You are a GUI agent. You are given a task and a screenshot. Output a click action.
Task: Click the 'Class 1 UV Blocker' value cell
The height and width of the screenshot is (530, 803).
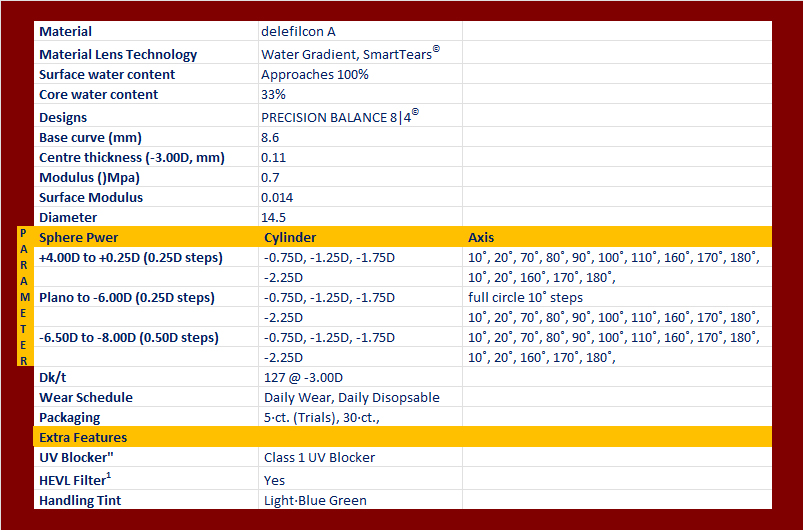pyautogui.click(x=360, y=457)
